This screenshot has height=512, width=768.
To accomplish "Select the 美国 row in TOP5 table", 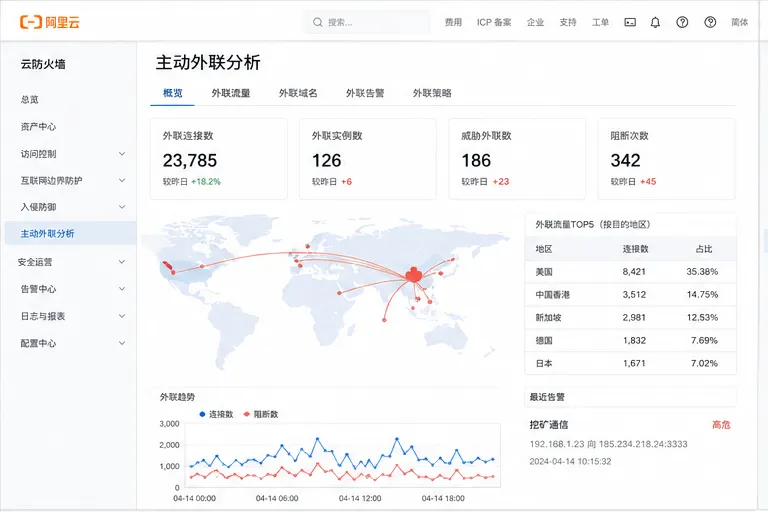I will click(630, 272).
